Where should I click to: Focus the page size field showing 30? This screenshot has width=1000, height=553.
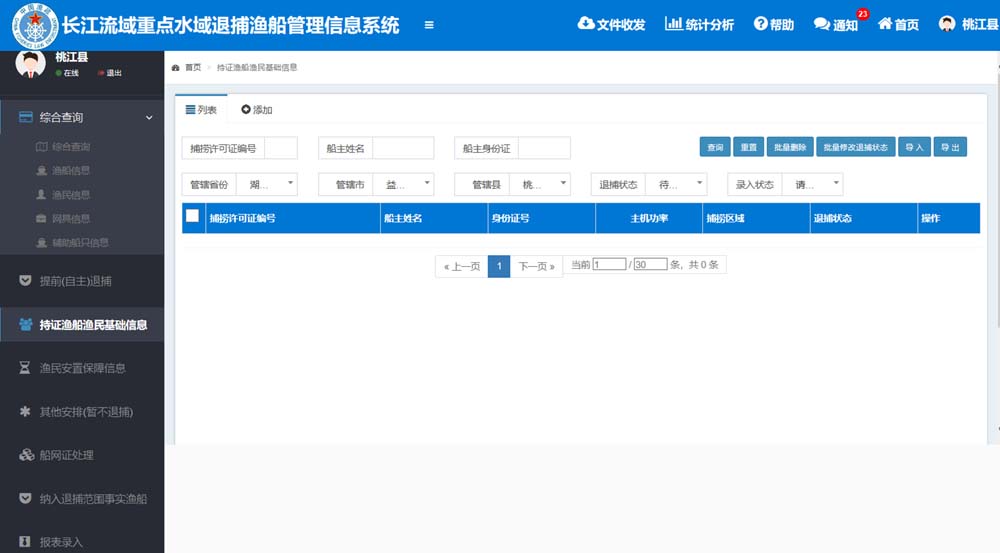(651, 265)
